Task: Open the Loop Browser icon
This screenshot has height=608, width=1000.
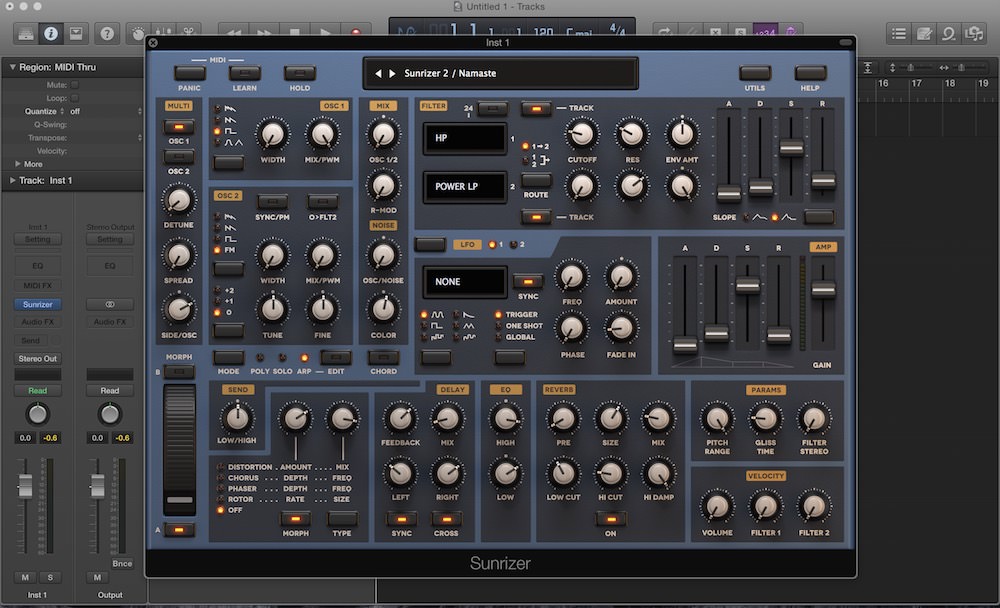Action: (x=948, y=33)
